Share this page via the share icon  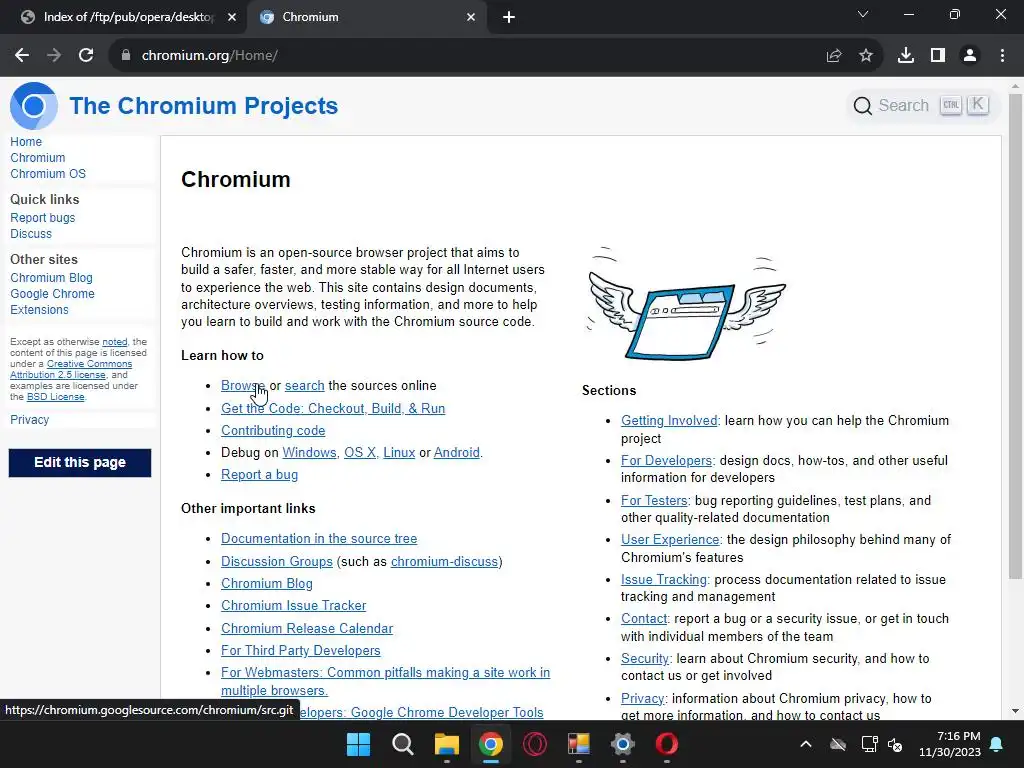click(833, 56)
